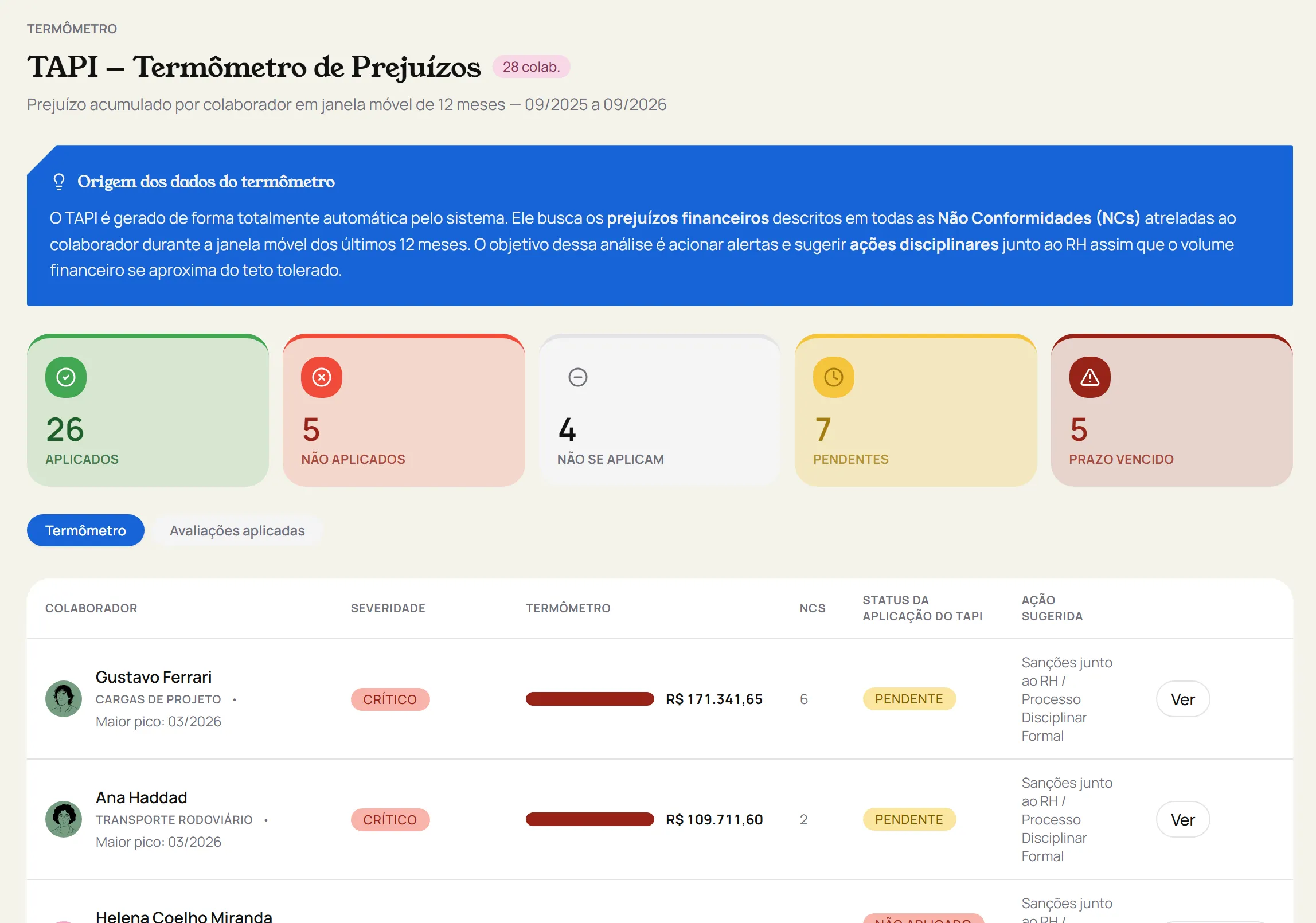Click Ver button for Gustavo Ferrari
The height and width of the screenshot is (923, 1316).
coord(1183,699)
